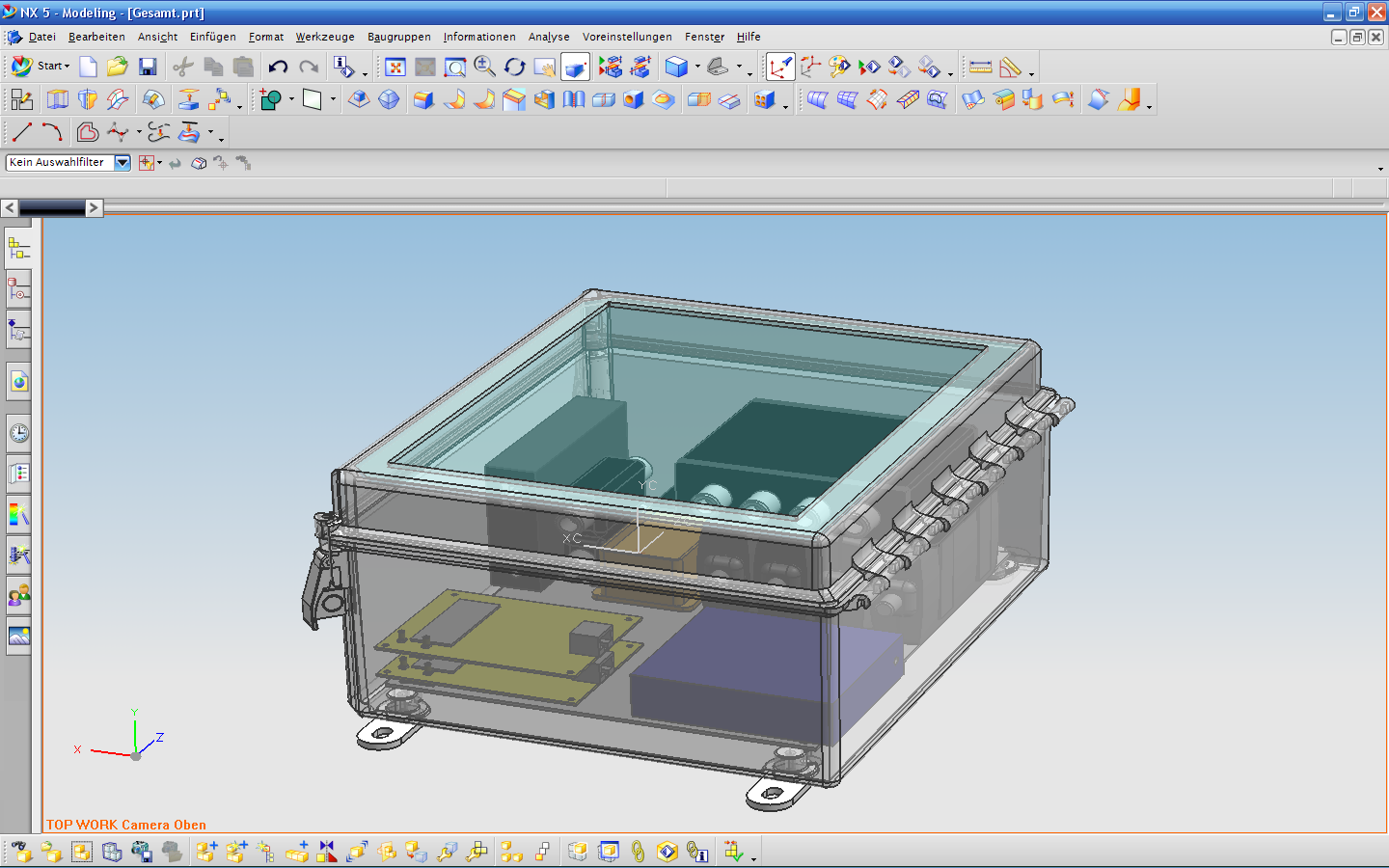
Task: Open the Werkzeuge menu
Action: [x=325, y=37]
